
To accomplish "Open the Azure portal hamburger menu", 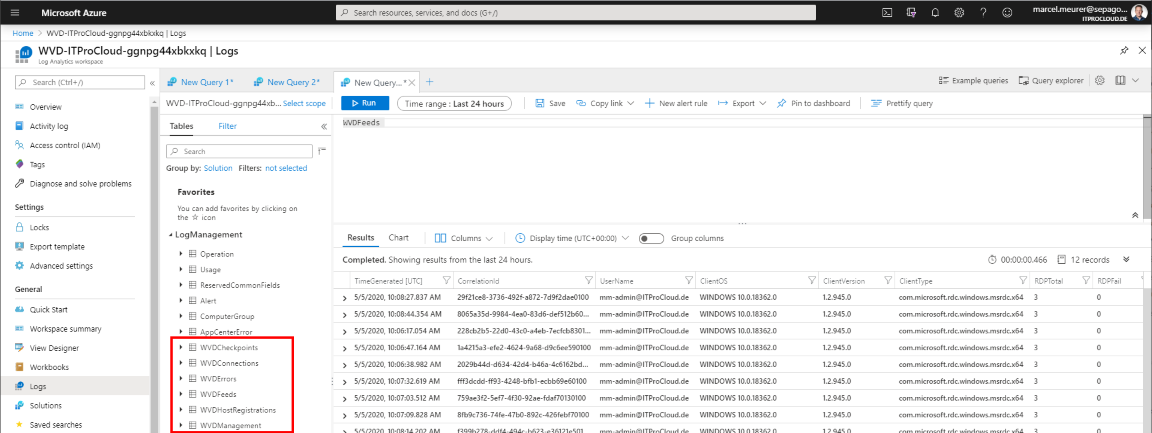I will click(15, 12).
